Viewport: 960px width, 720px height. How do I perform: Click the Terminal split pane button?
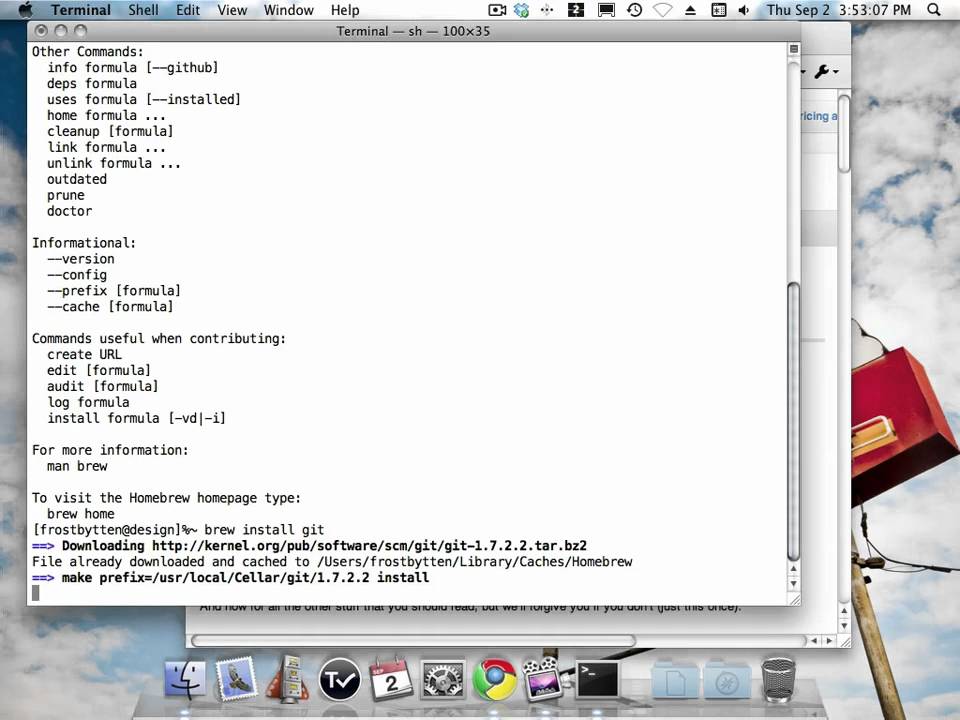pyautogui.click(x=793, y=49)
